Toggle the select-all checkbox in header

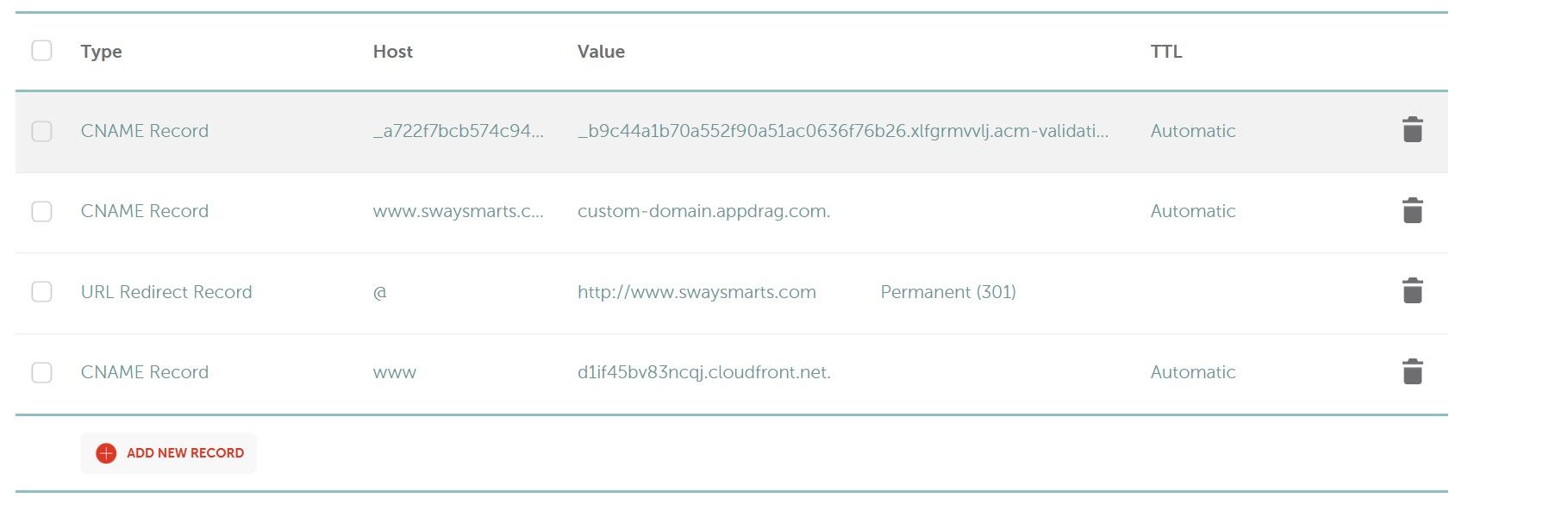tap(41, 51)
